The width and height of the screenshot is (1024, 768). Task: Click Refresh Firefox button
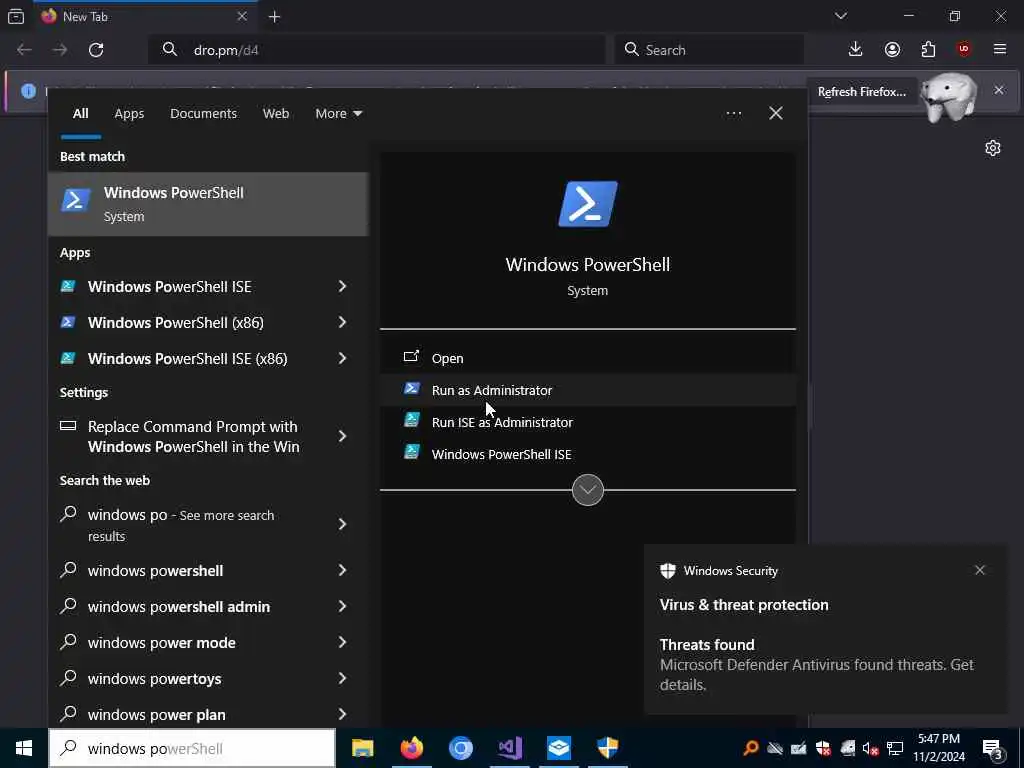coord(861,91)
